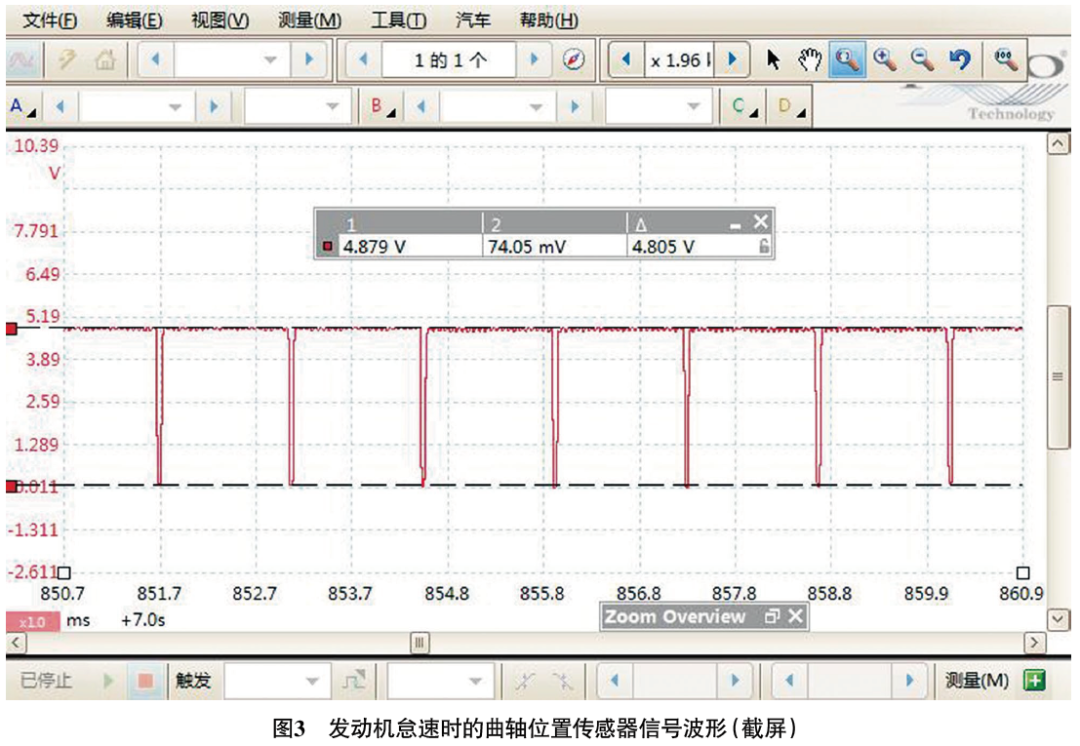This screenshot has width=1080, height=746.
Task: Select the hand pan tool
Action: [x=809, y=60]
